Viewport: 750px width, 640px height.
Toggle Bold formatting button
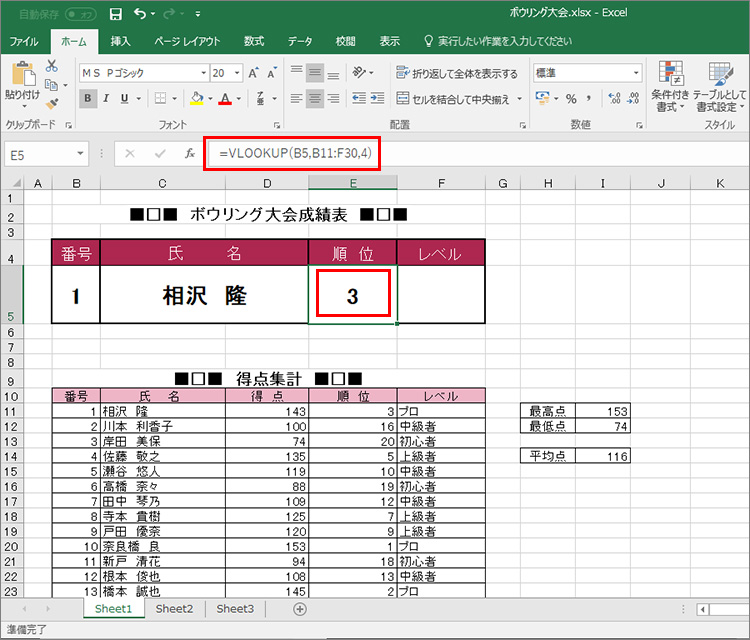[88, 99]
